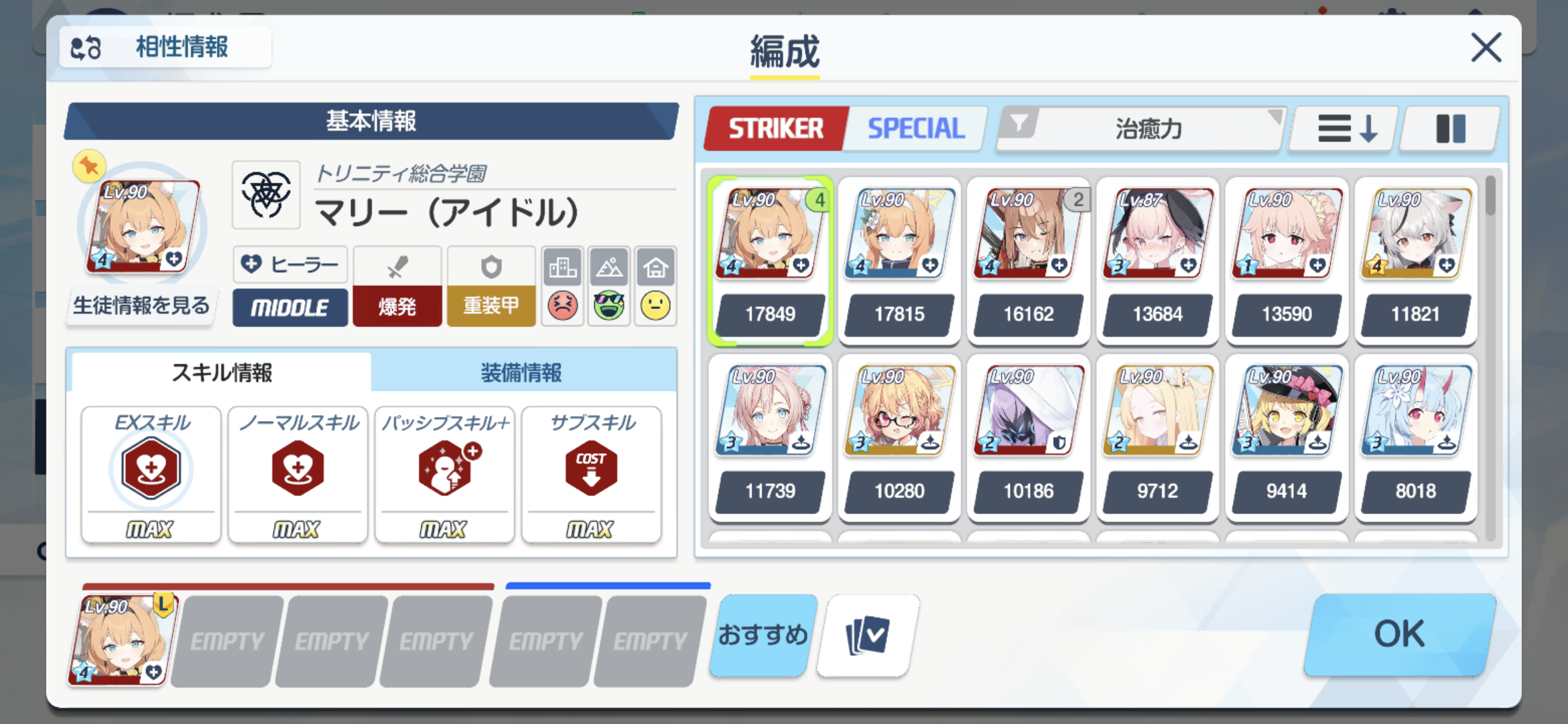Select the COST sub skill icon
The height and width of the screenshot is (724, 1568).
(591, 468)
